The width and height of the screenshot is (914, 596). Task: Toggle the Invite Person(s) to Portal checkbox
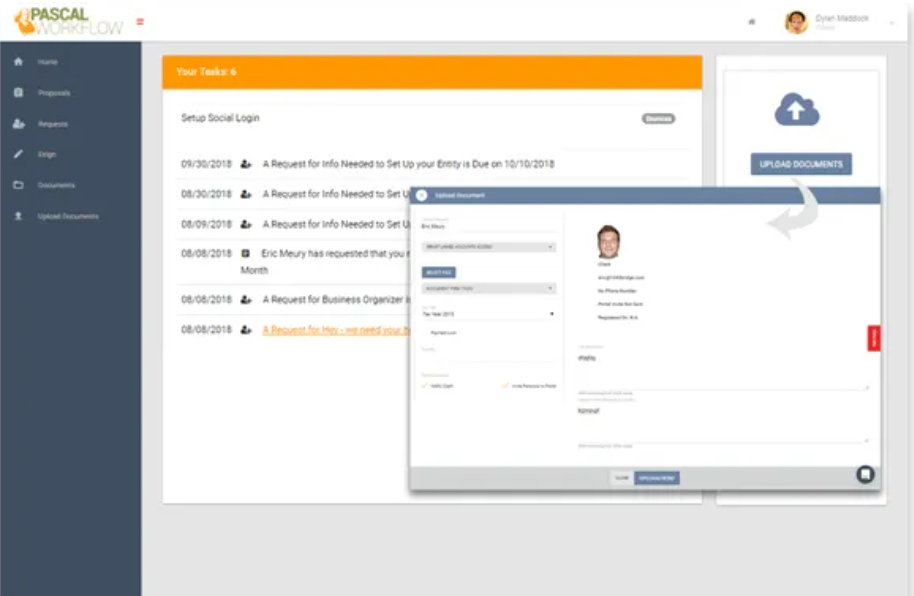click(x=505, y=385)
